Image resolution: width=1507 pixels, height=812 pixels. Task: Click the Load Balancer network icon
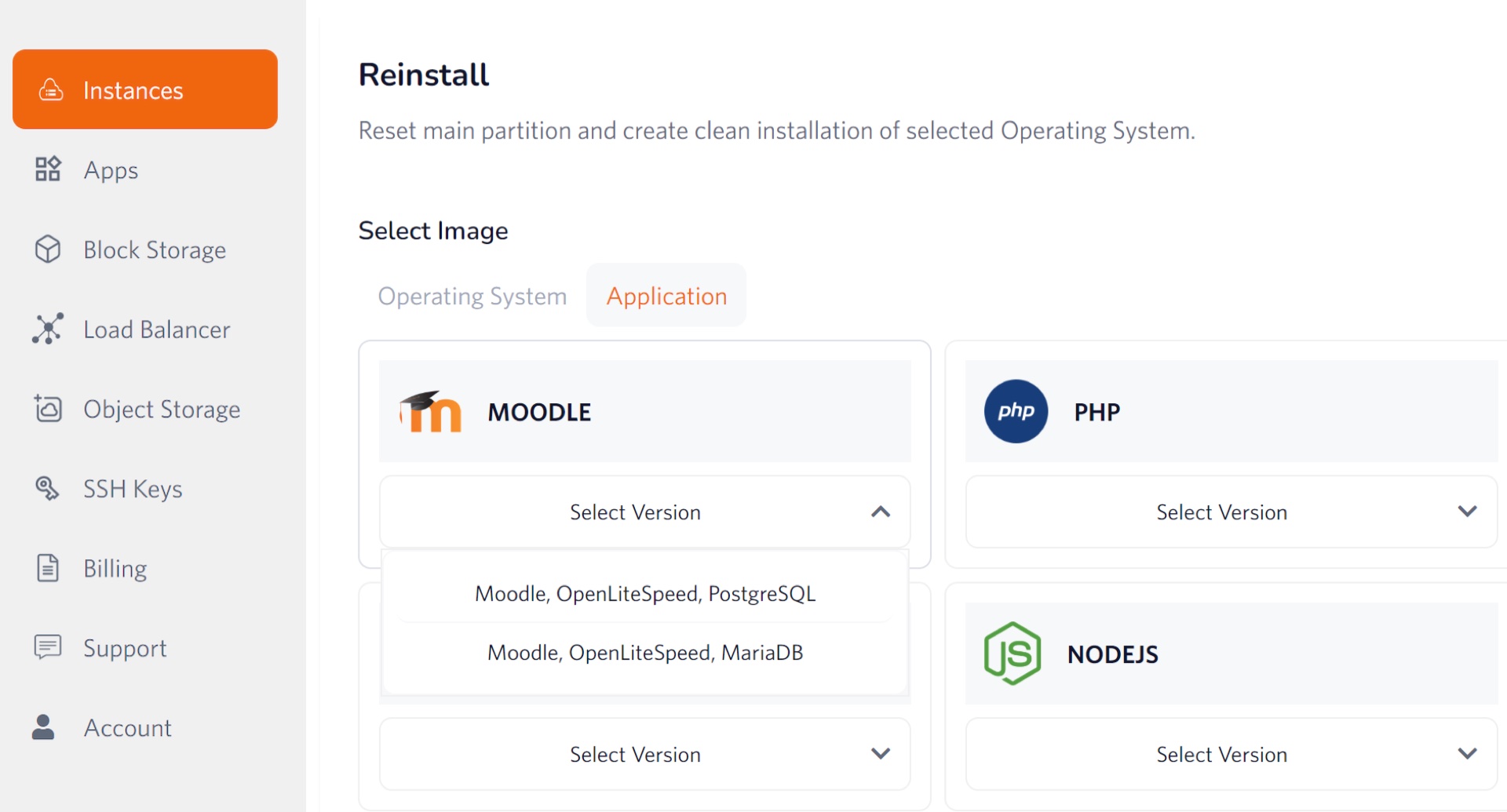click(48, 330)
